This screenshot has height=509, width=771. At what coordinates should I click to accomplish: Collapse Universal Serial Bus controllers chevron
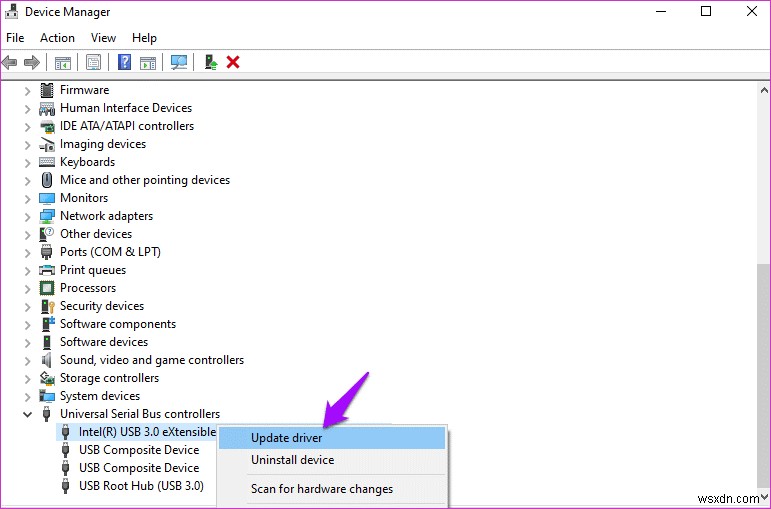[28, 415]
